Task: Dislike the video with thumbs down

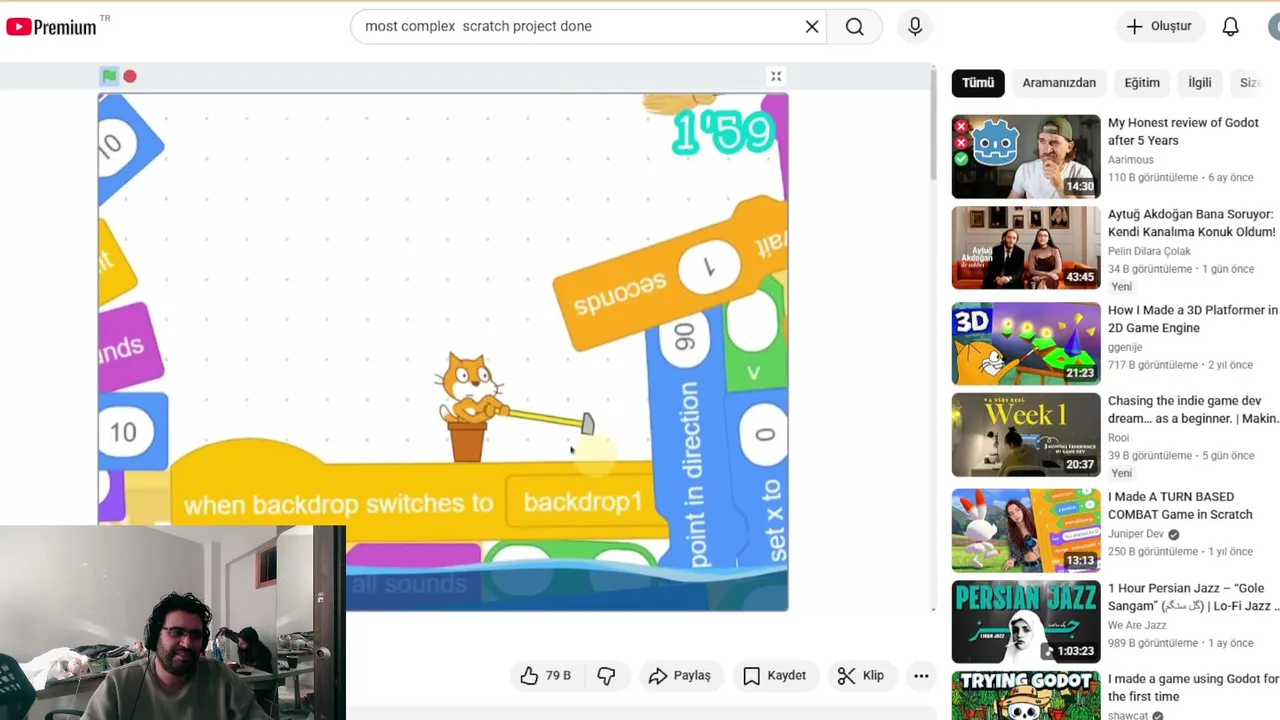Action: click(x=606, y=676)
